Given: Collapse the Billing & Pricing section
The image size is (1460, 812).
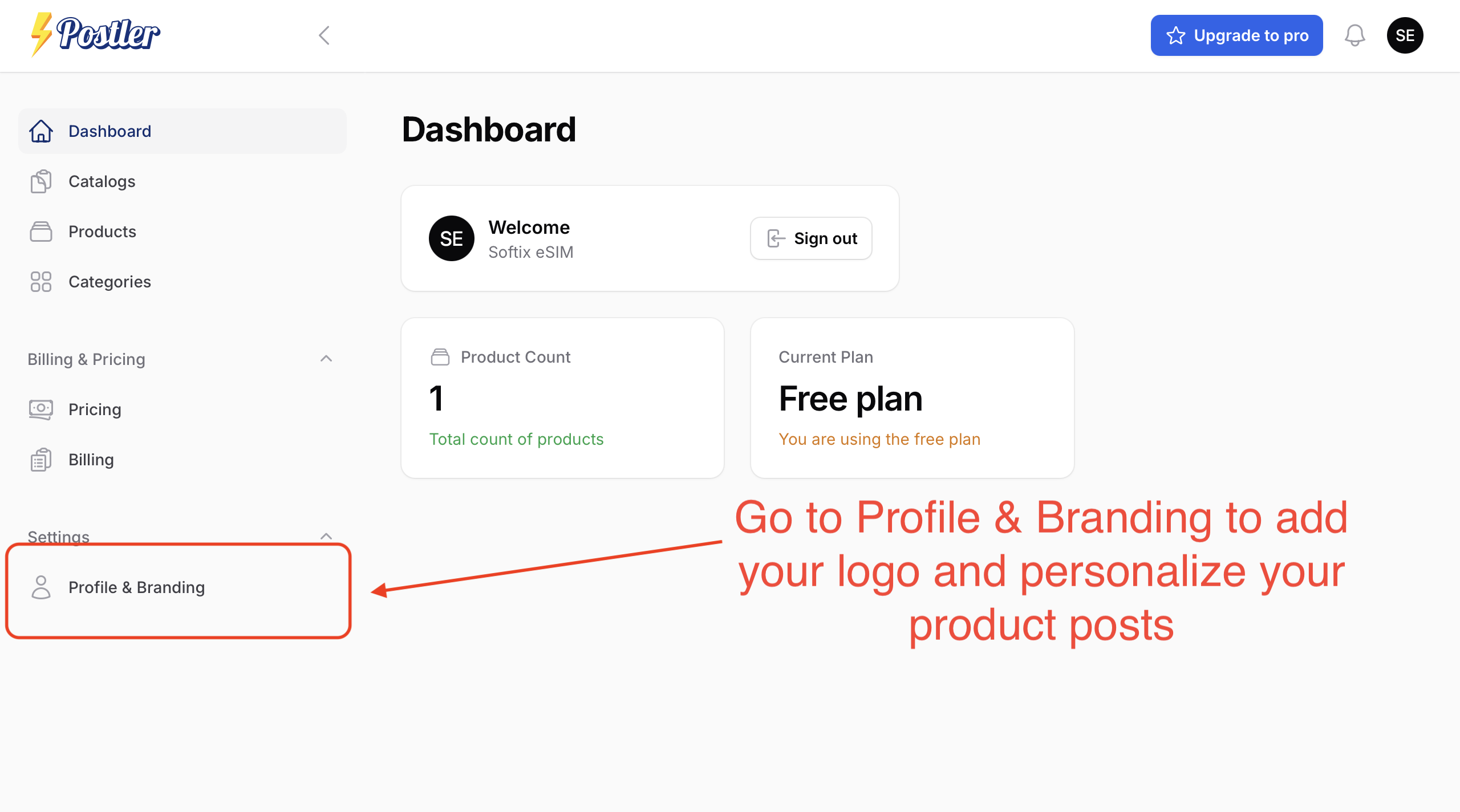Looking at the screenshot, I should (x=326, y=359).
